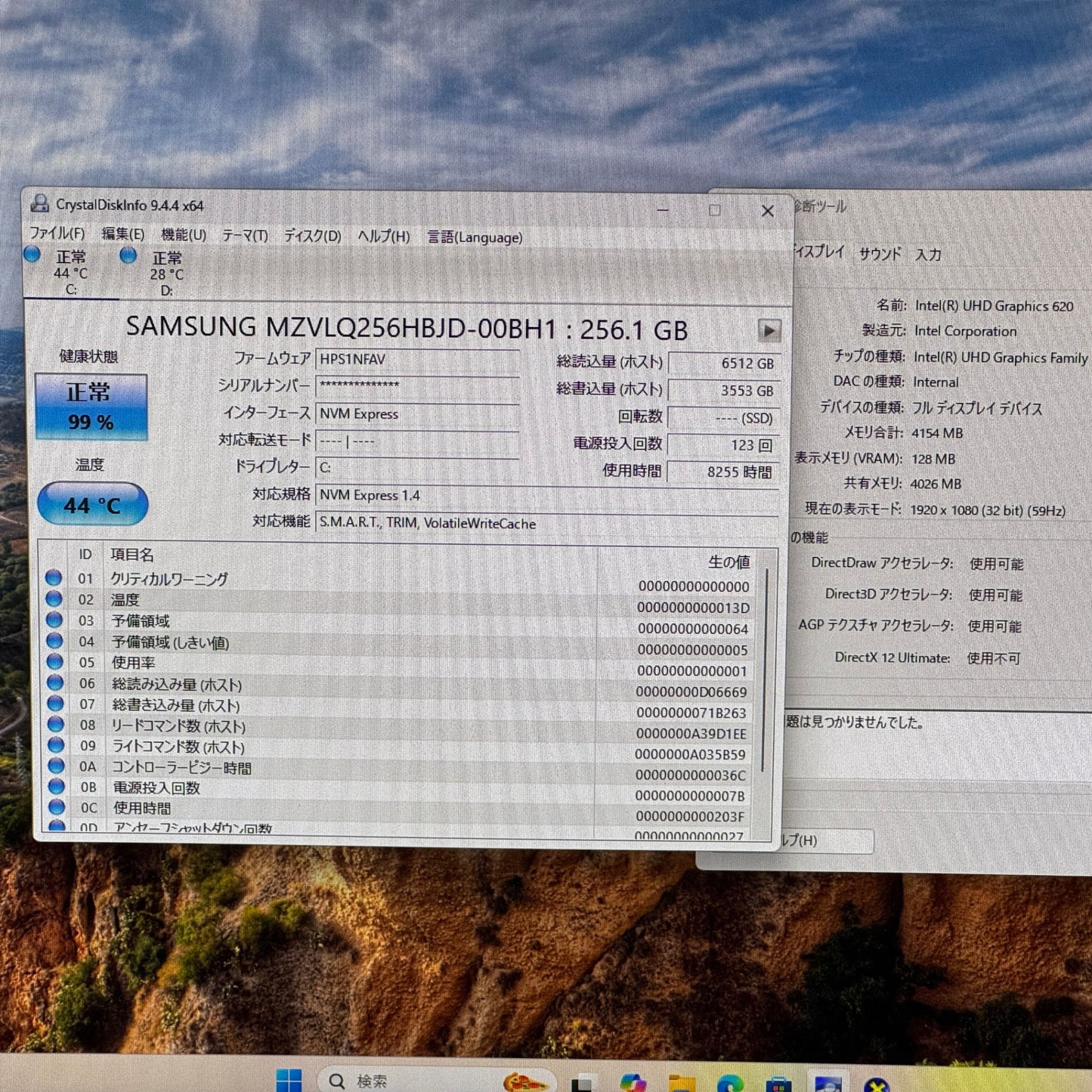Click the Intel(R) UHD Graphics 620 name text
This screenshot has height=1092, width=1092.
coord(994,306)
